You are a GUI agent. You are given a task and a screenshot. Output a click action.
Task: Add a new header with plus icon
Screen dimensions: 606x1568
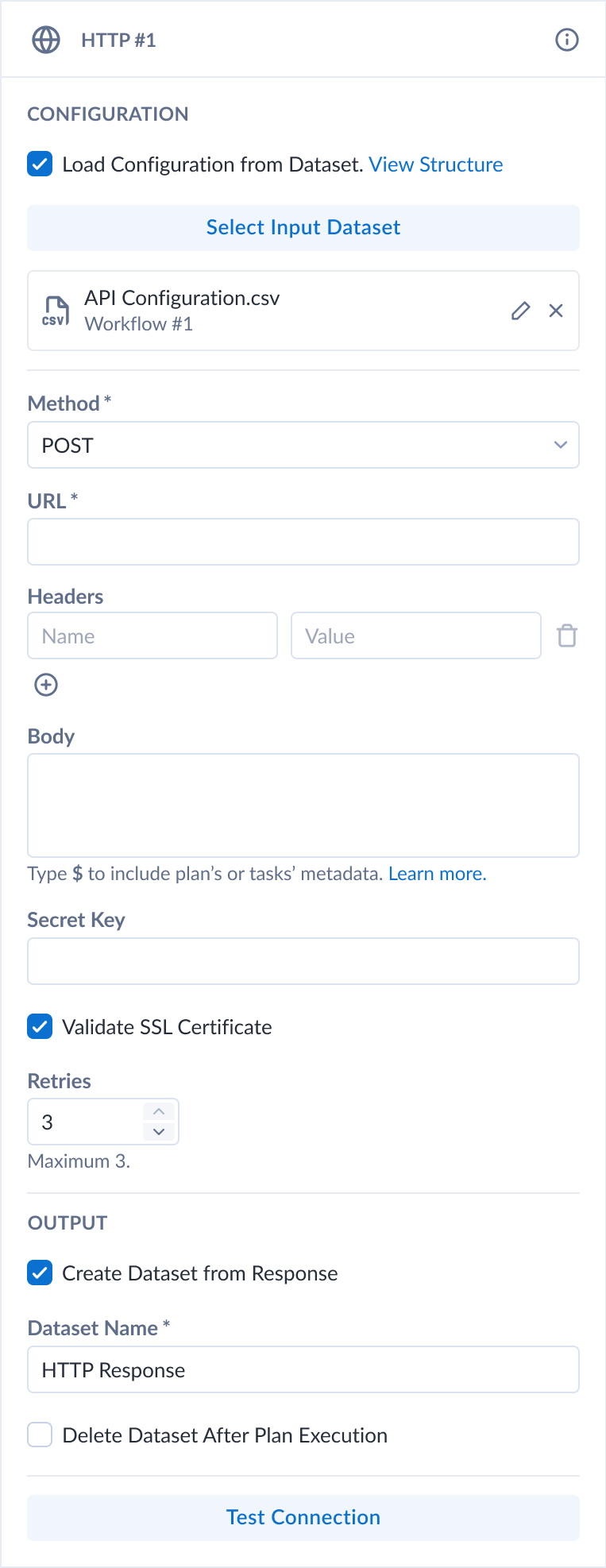[46, 685]
